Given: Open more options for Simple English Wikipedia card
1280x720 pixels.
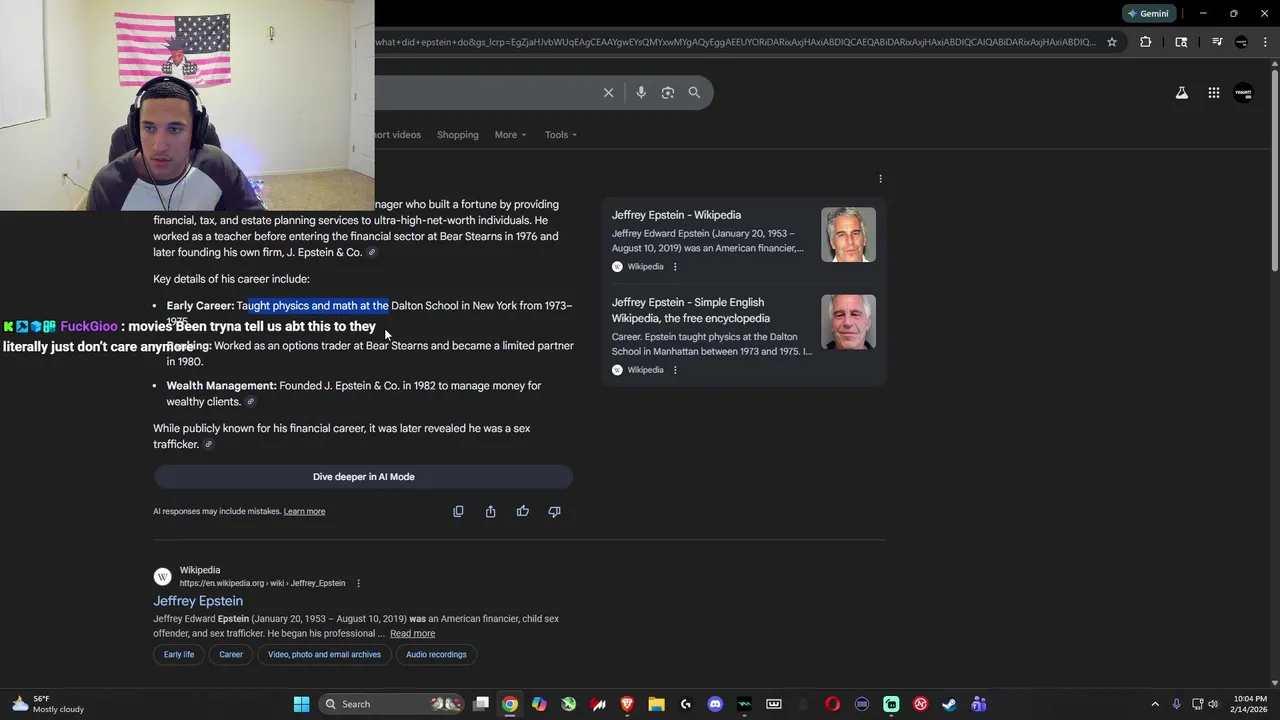Looking at the screenshot, I should point(675,370).
